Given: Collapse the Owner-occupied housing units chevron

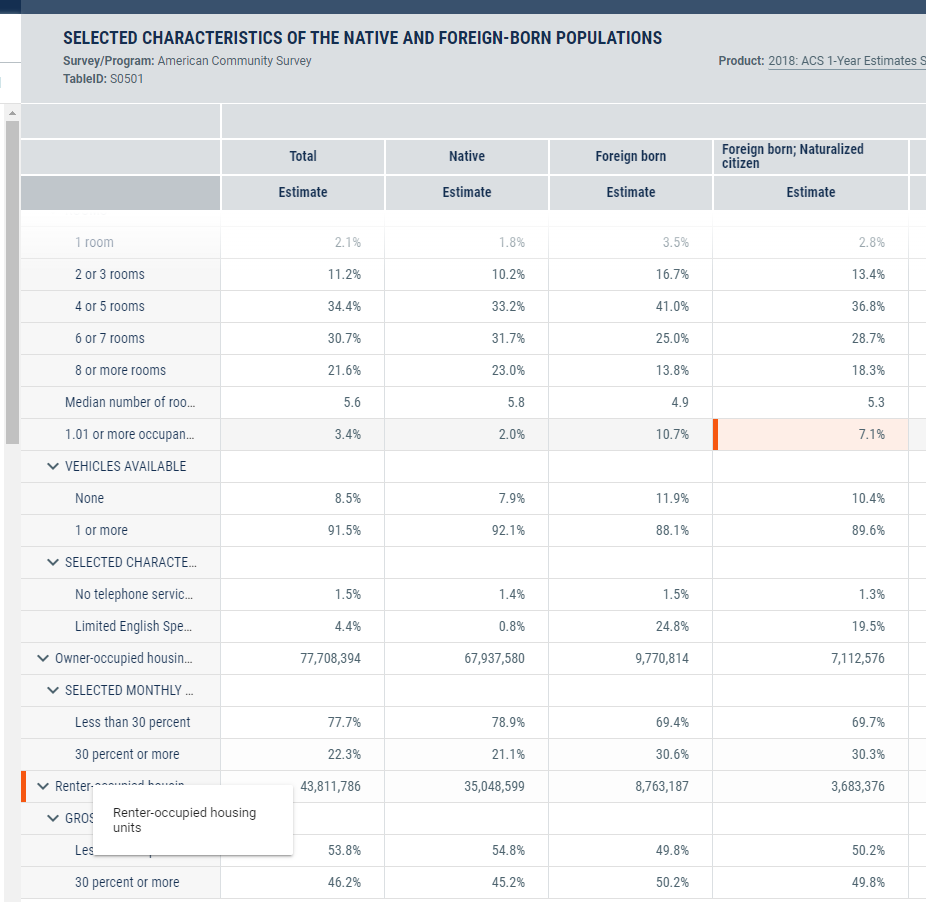Looking at the screenshot, I should (43, 658).
